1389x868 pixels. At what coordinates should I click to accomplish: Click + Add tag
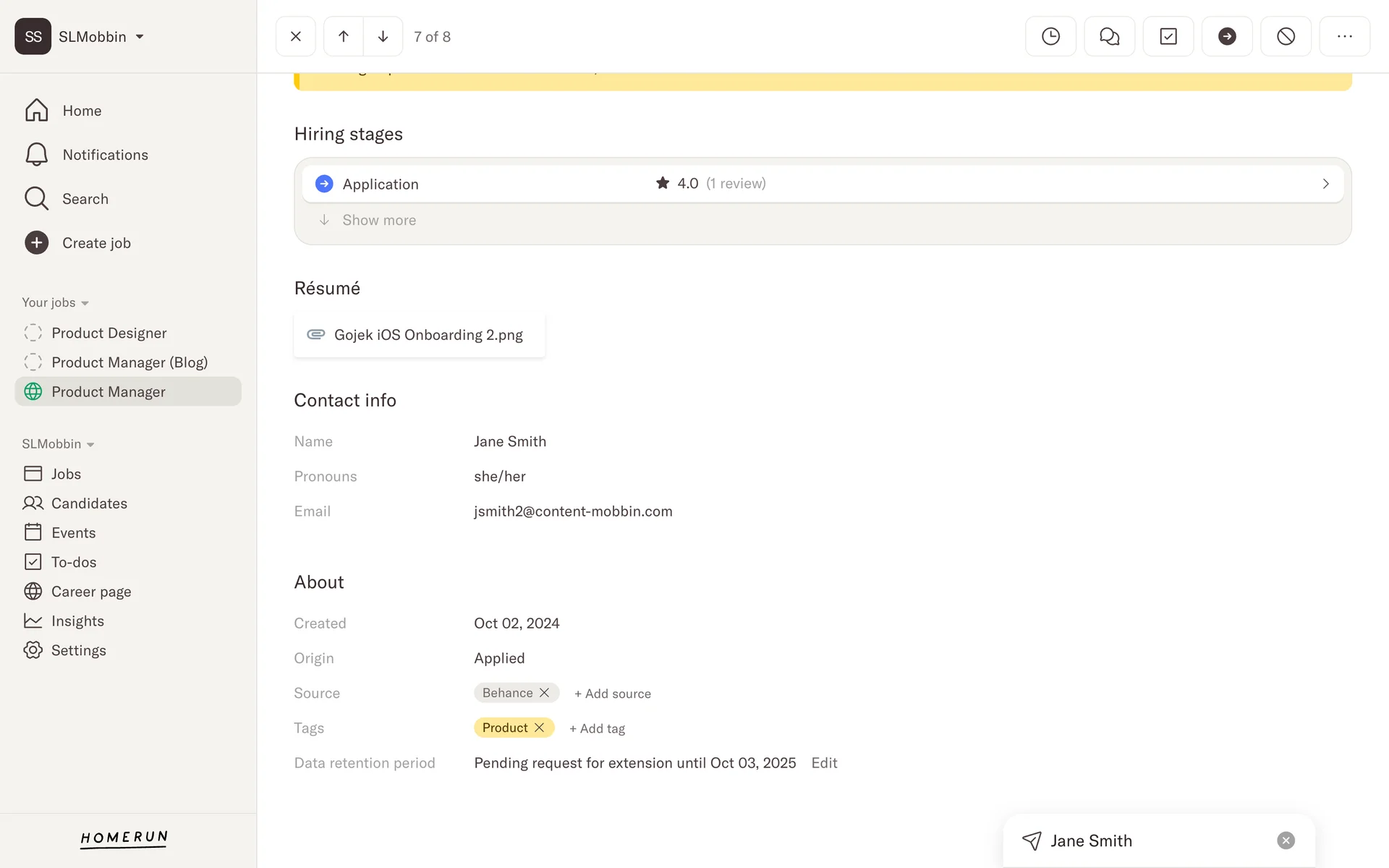click(597, 728)
